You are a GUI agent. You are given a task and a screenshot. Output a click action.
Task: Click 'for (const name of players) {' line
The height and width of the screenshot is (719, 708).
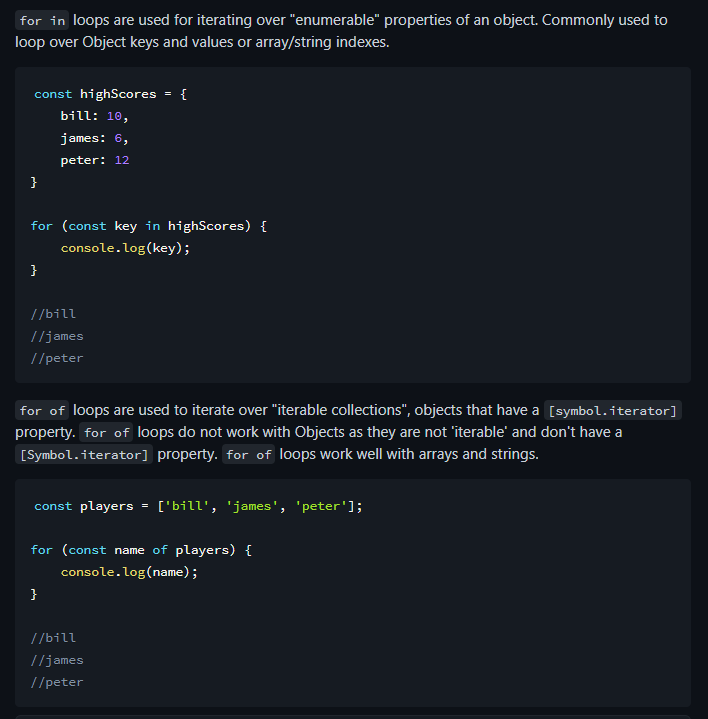tap(141, 550)
